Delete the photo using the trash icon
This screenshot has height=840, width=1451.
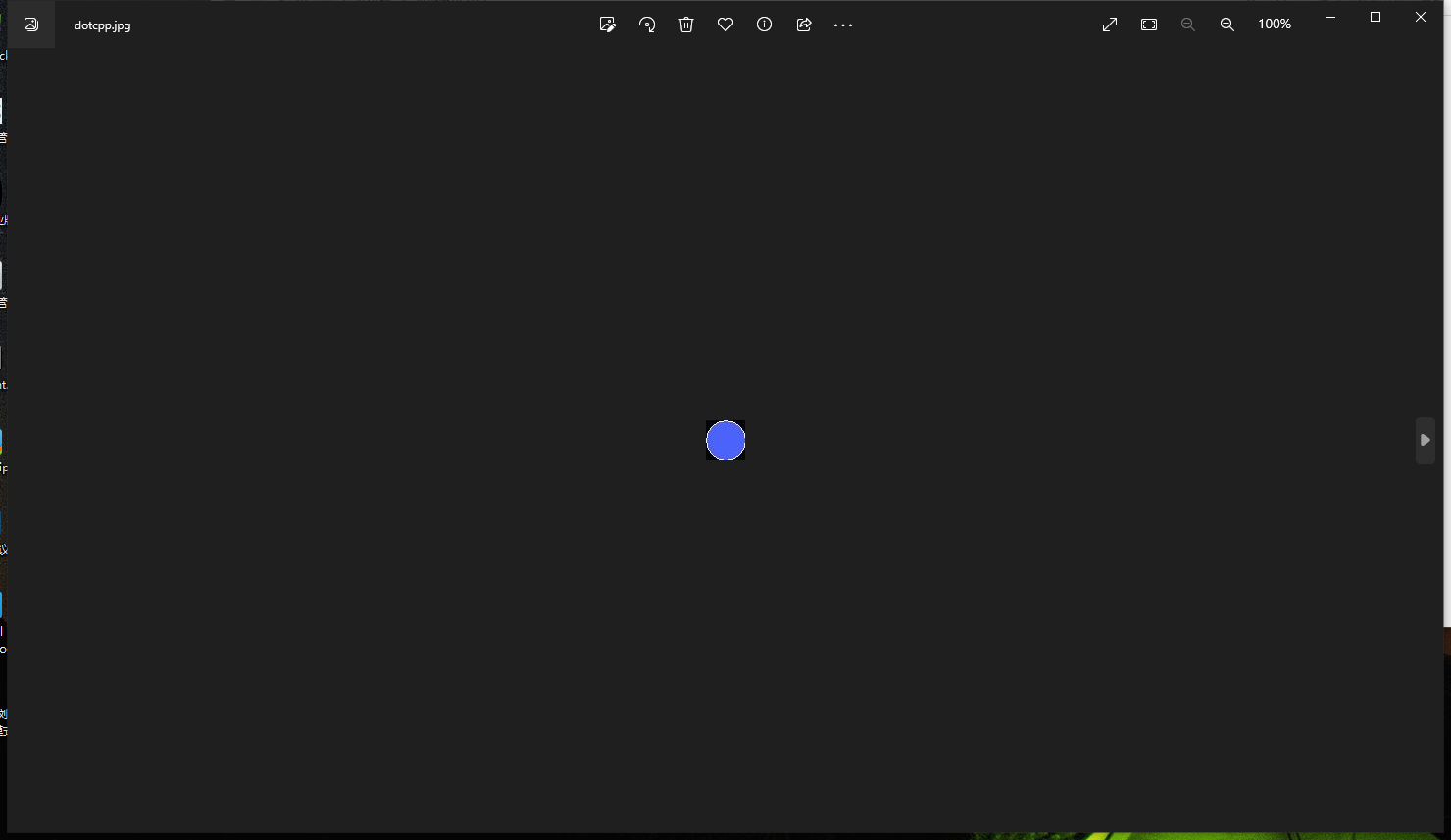click(686, 25)
